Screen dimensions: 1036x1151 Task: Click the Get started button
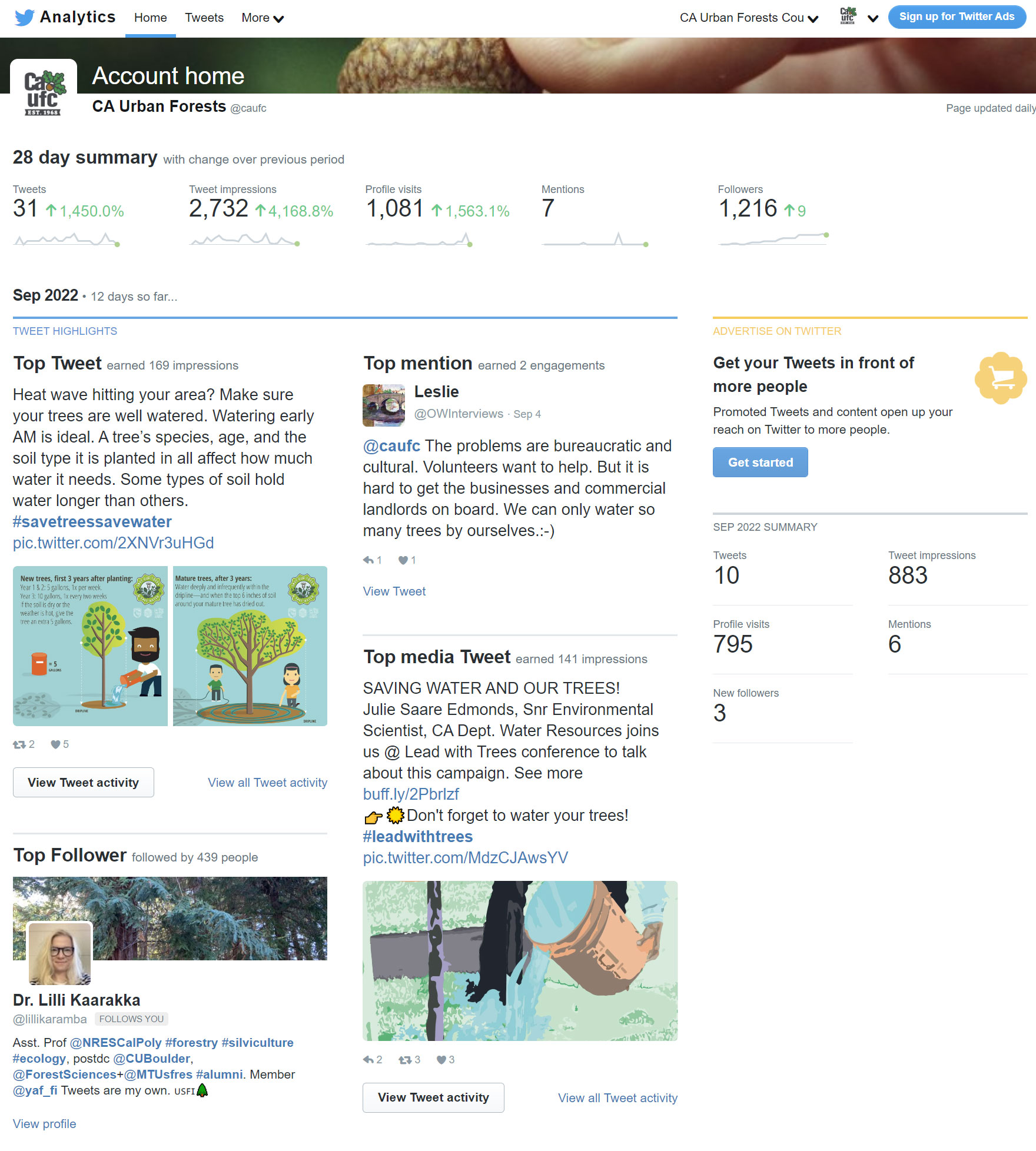(760, 463)
